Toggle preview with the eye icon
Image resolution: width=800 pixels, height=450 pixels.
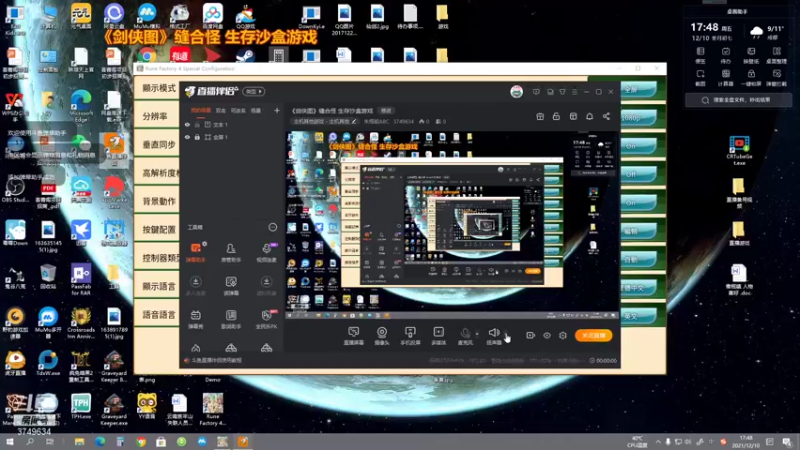point(546,335)
